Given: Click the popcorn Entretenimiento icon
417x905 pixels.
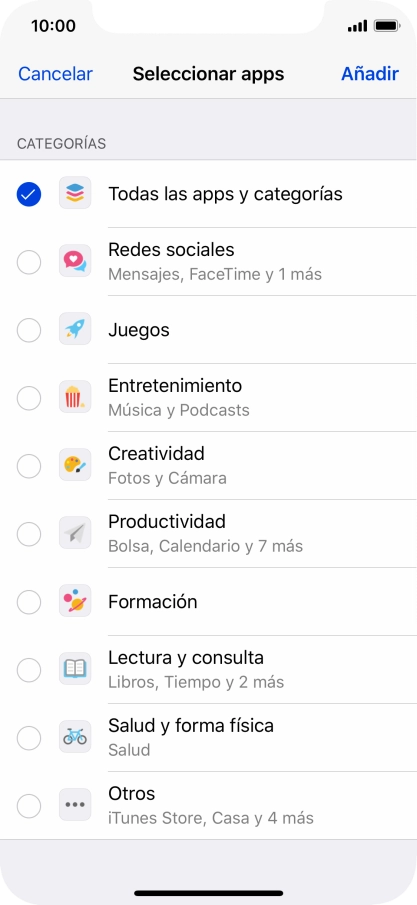Looking at the screenshot, I should click(75, 398).
